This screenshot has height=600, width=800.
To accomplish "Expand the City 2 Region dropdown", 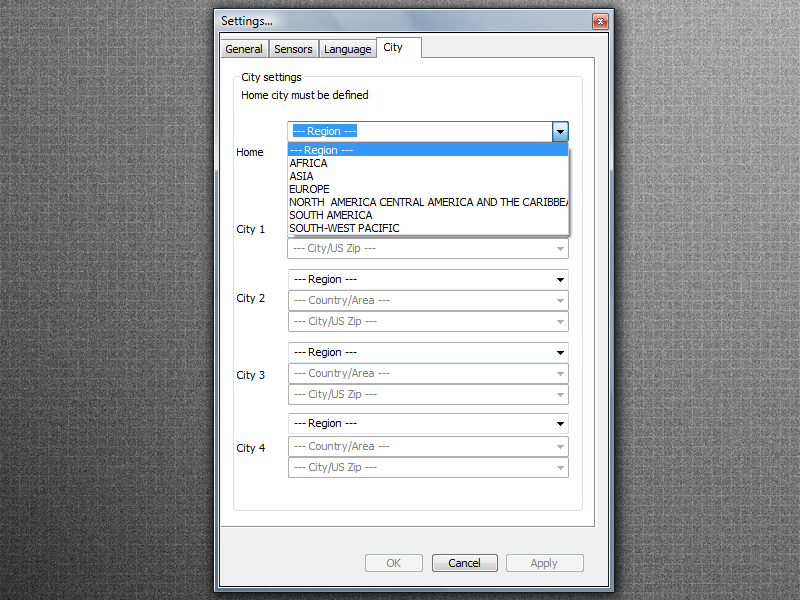I will (x=428, y=279).
